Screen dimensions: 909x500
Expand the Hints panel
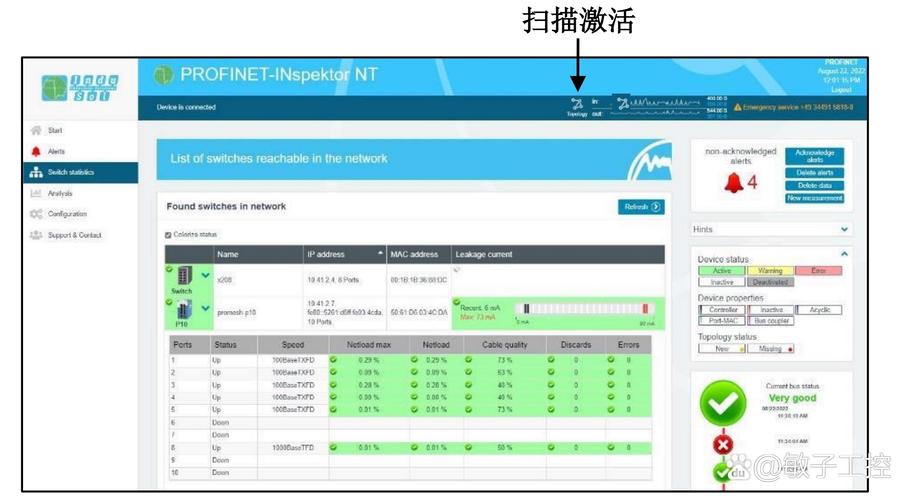coord(844,230)
